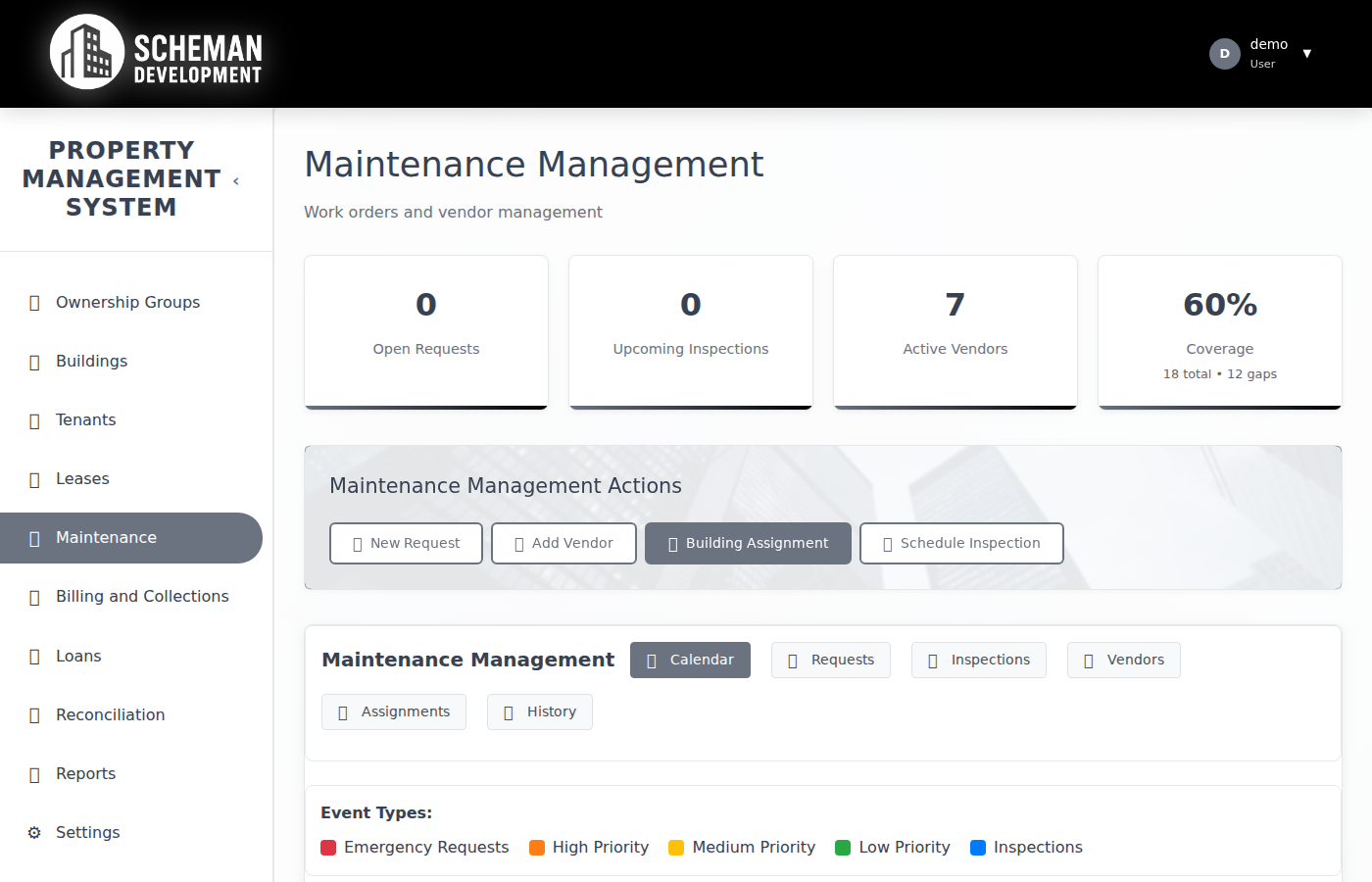Open the Requests view

click(830, 660)
